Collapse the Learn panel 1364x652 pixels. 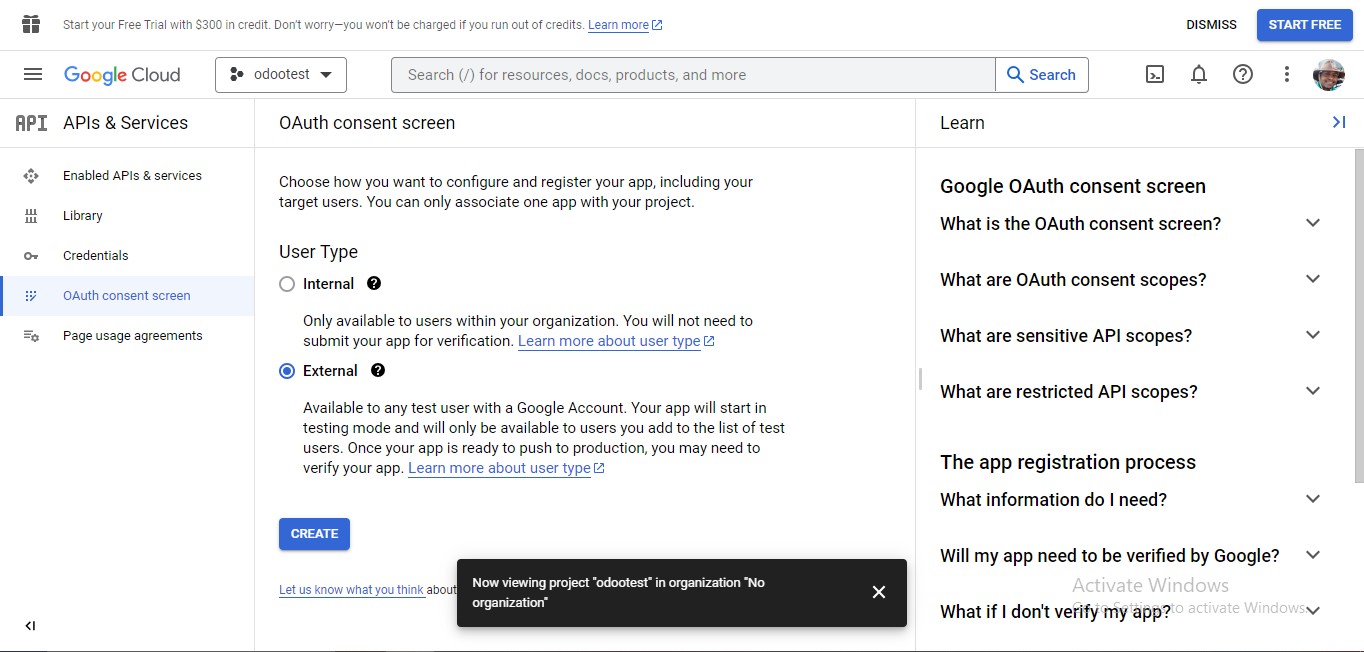1339,122
